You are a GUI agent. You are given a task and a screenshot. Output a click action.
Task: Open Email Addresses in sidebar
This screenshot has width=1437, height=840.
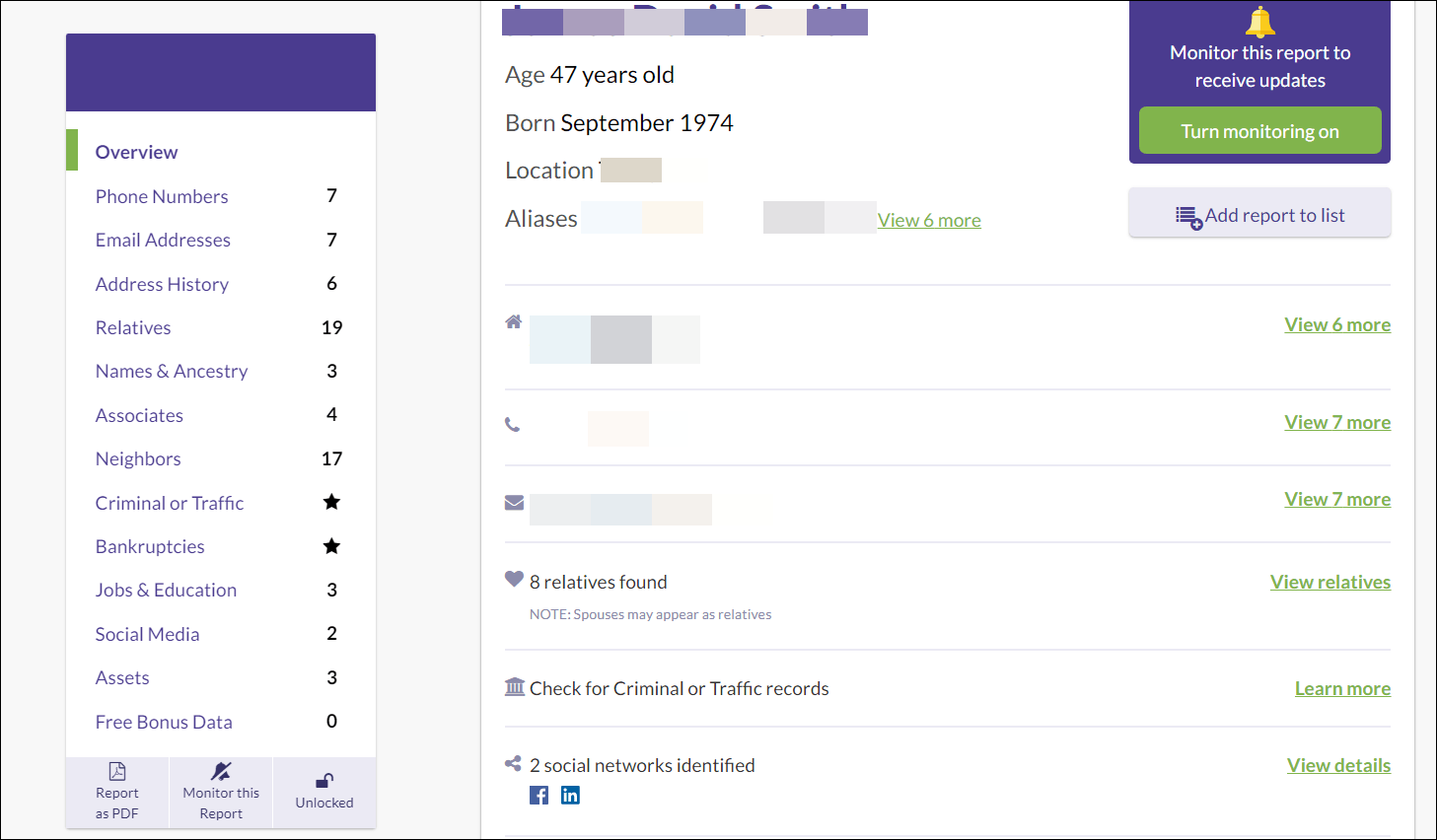tap(163, 240)
